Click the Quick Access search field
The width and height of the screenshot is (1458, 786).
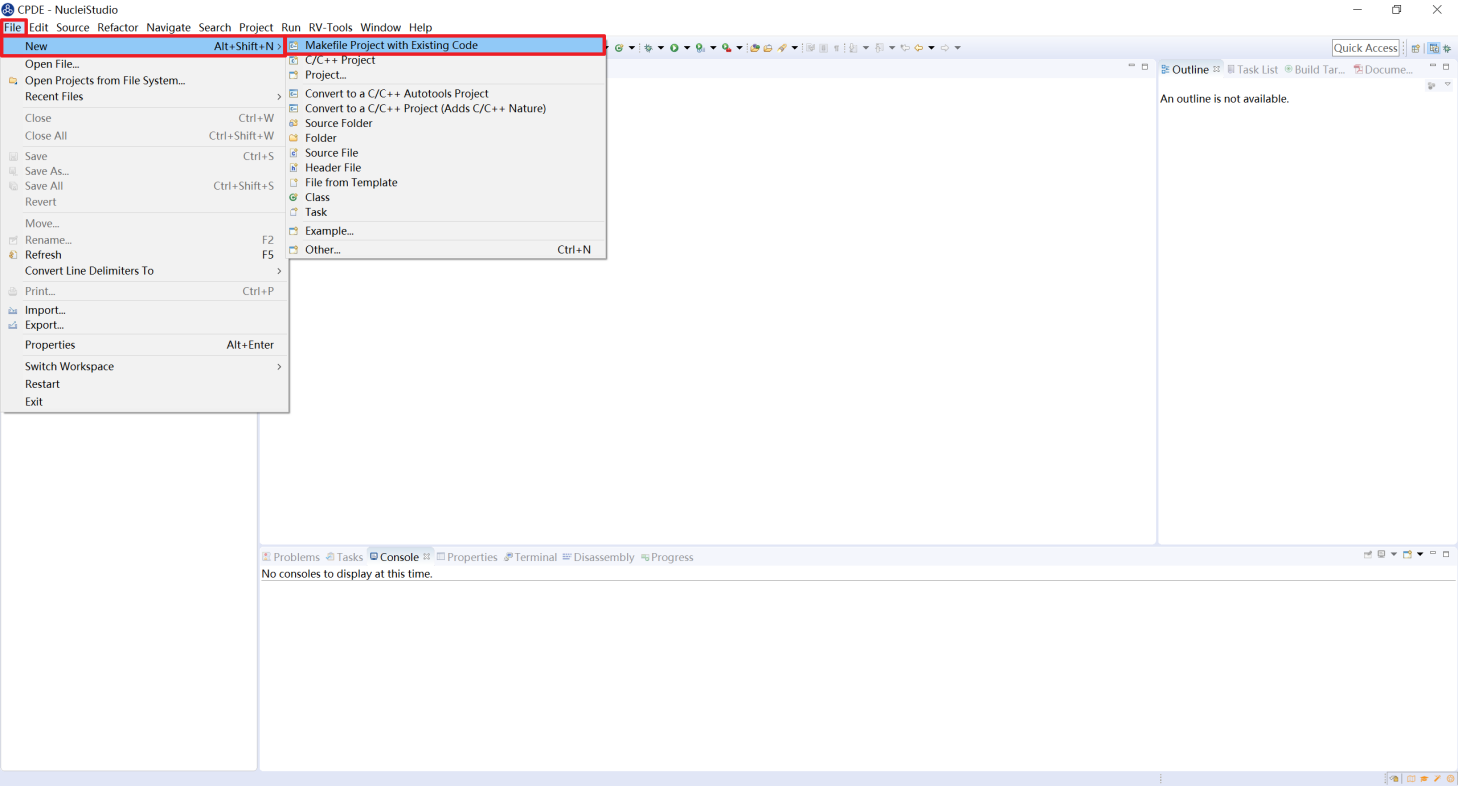pyautogui.click(x=1365, y=48)
